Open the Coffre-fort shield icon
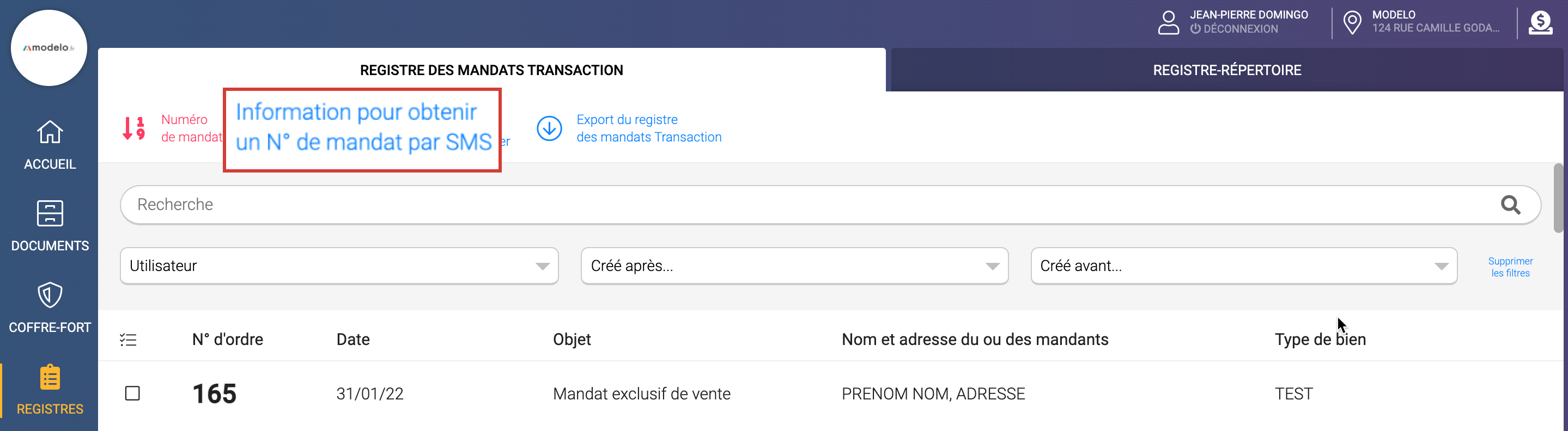1568x431 pixels. [50, 295]
